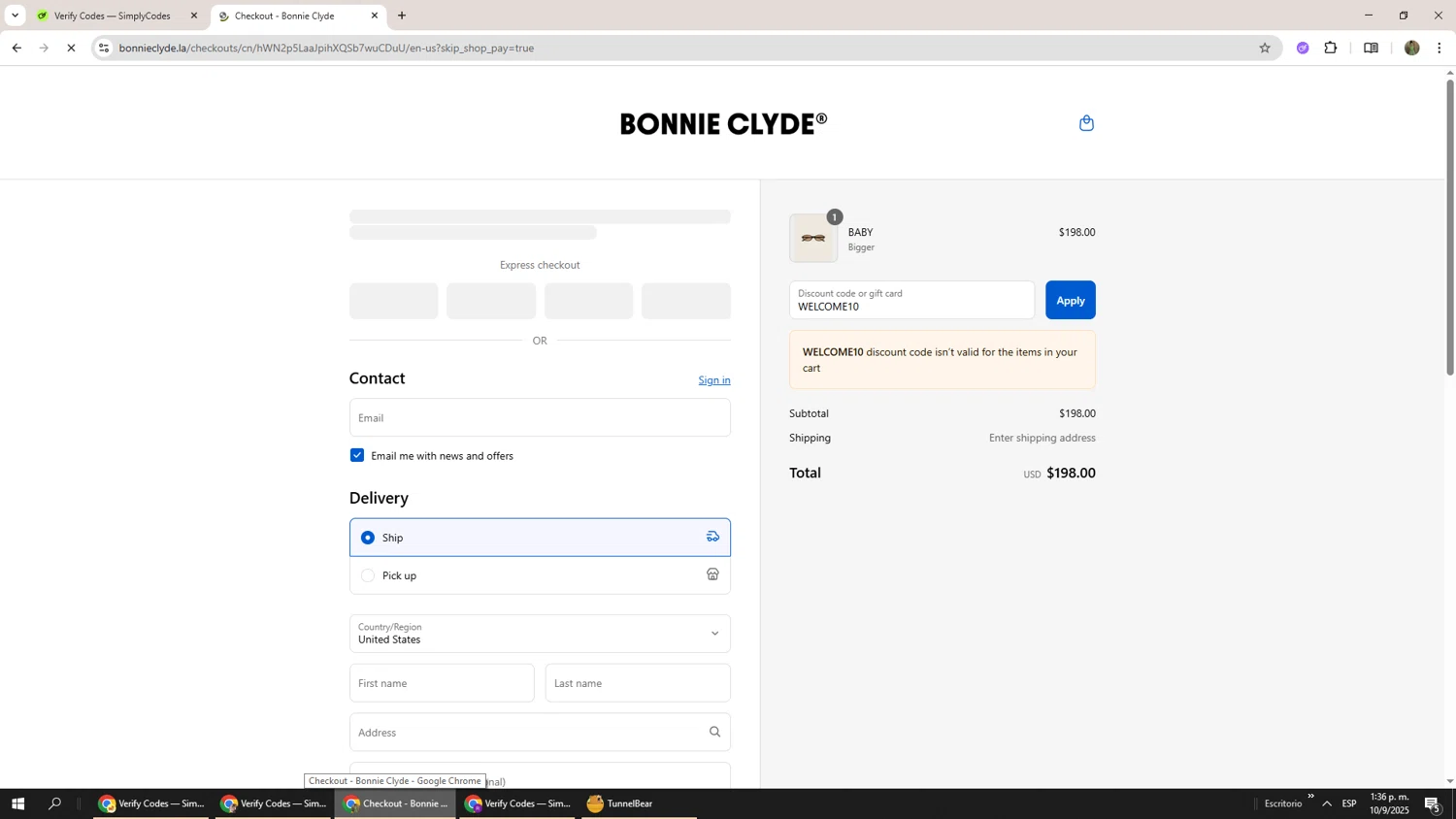Click the Enter shipping address text

1042,439
